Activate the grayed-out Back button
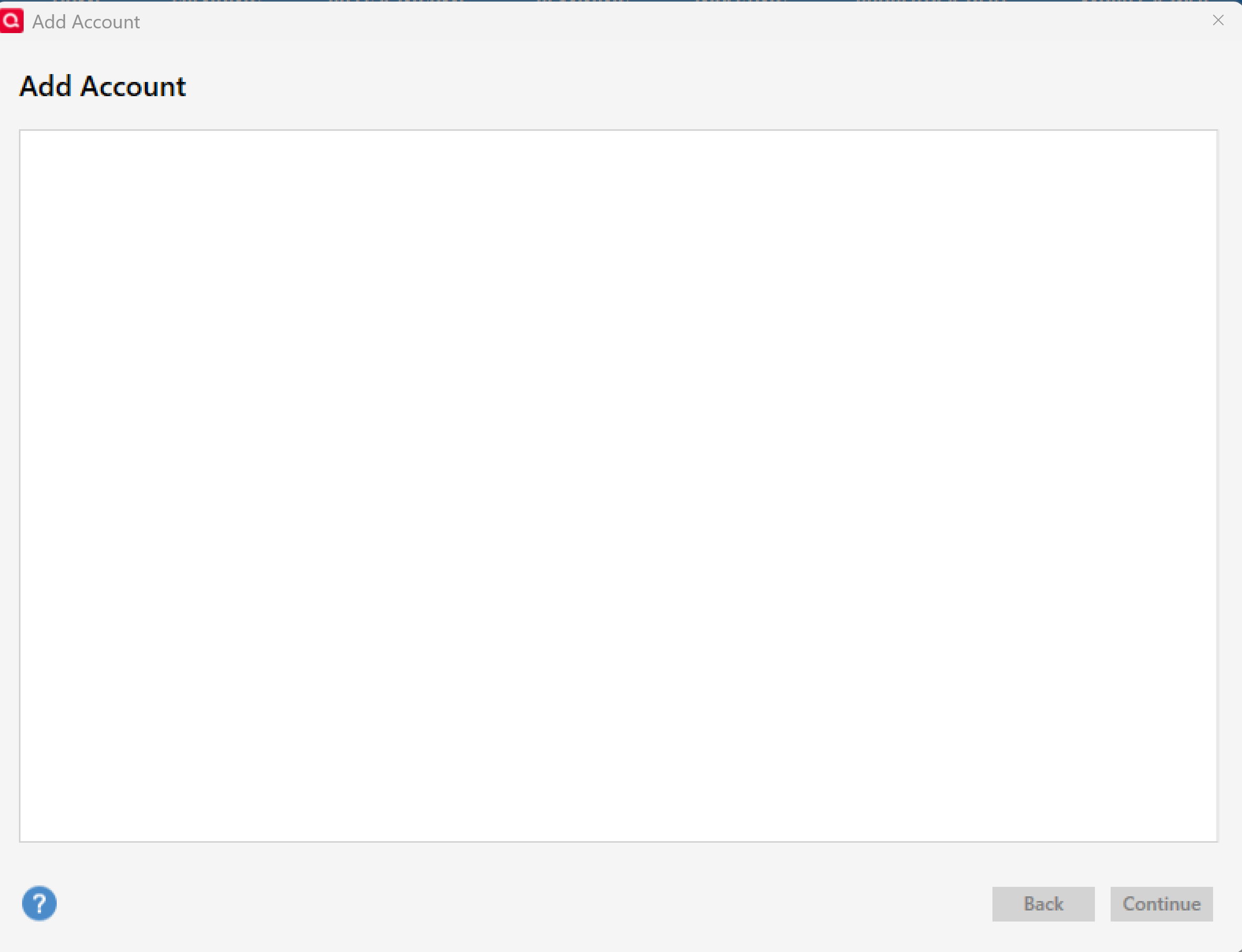 (x=1043, y=904)
